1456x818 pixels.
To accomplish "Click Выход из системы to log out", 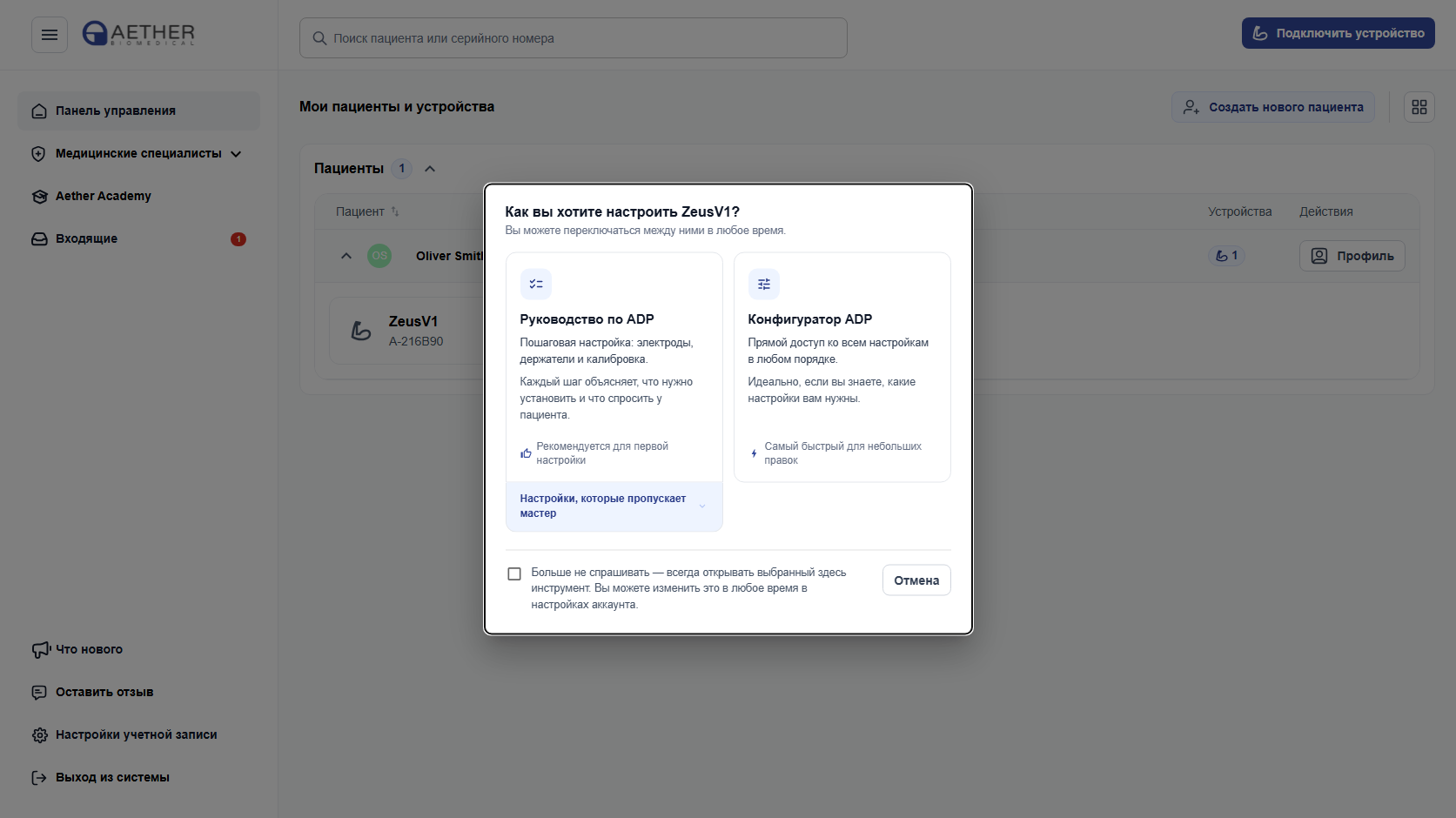I will pyautogui.click(x=139, y=778).
